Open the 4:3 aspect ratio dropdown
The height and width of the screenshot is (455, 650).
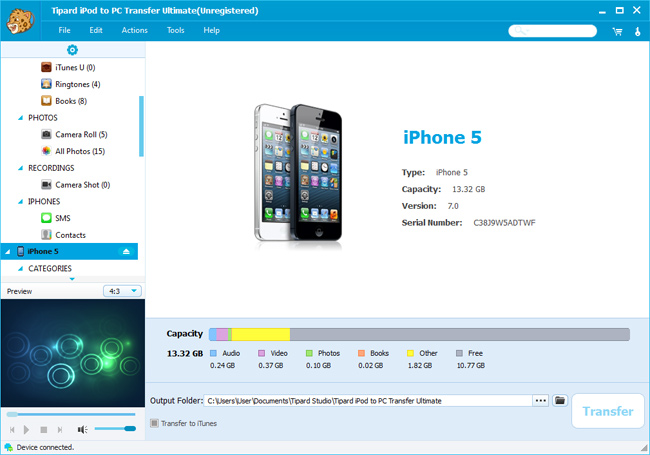coord(122,291)
